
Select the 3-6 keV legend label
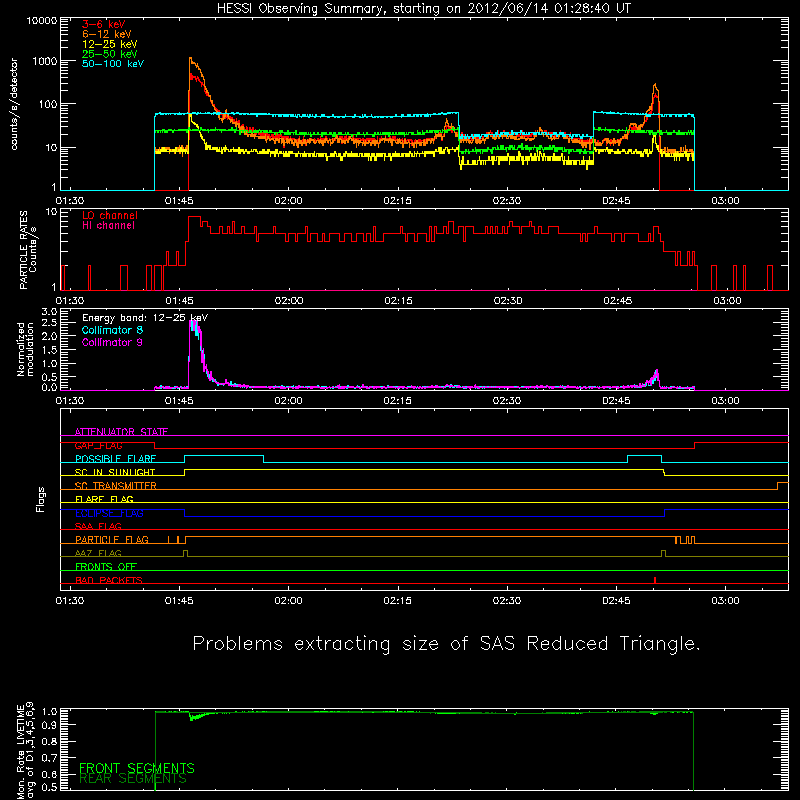click(103, 24)
